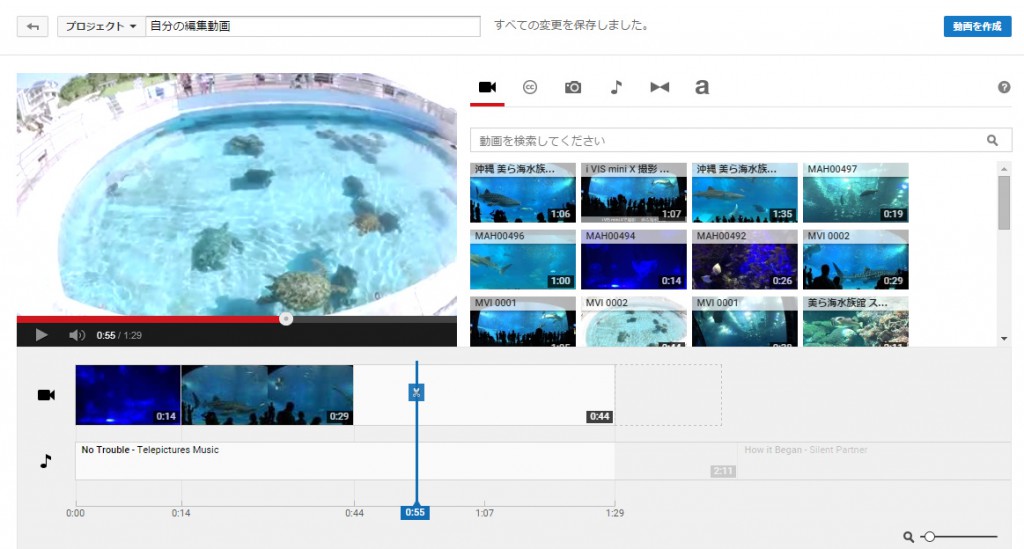The image size is (1024, 549).
Task: Open the audio music note tab
Action: [616, 87]
